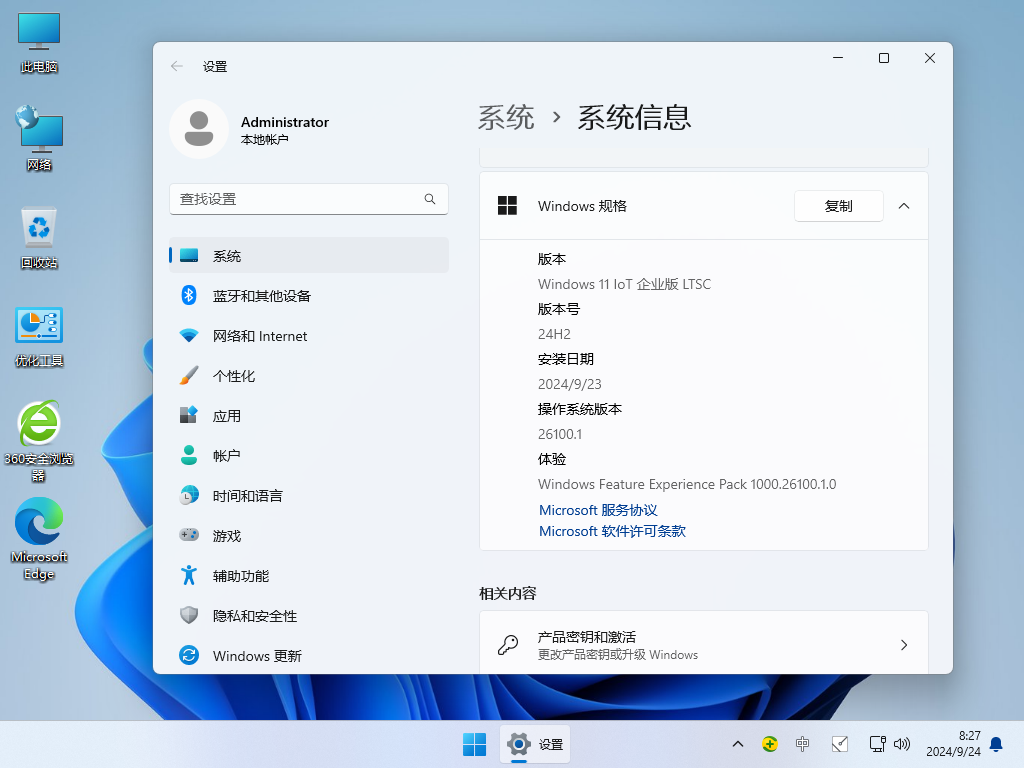Screen dimensions: 1024x768
Task: Open 时间和语言 settings
Action: point(309,496)
